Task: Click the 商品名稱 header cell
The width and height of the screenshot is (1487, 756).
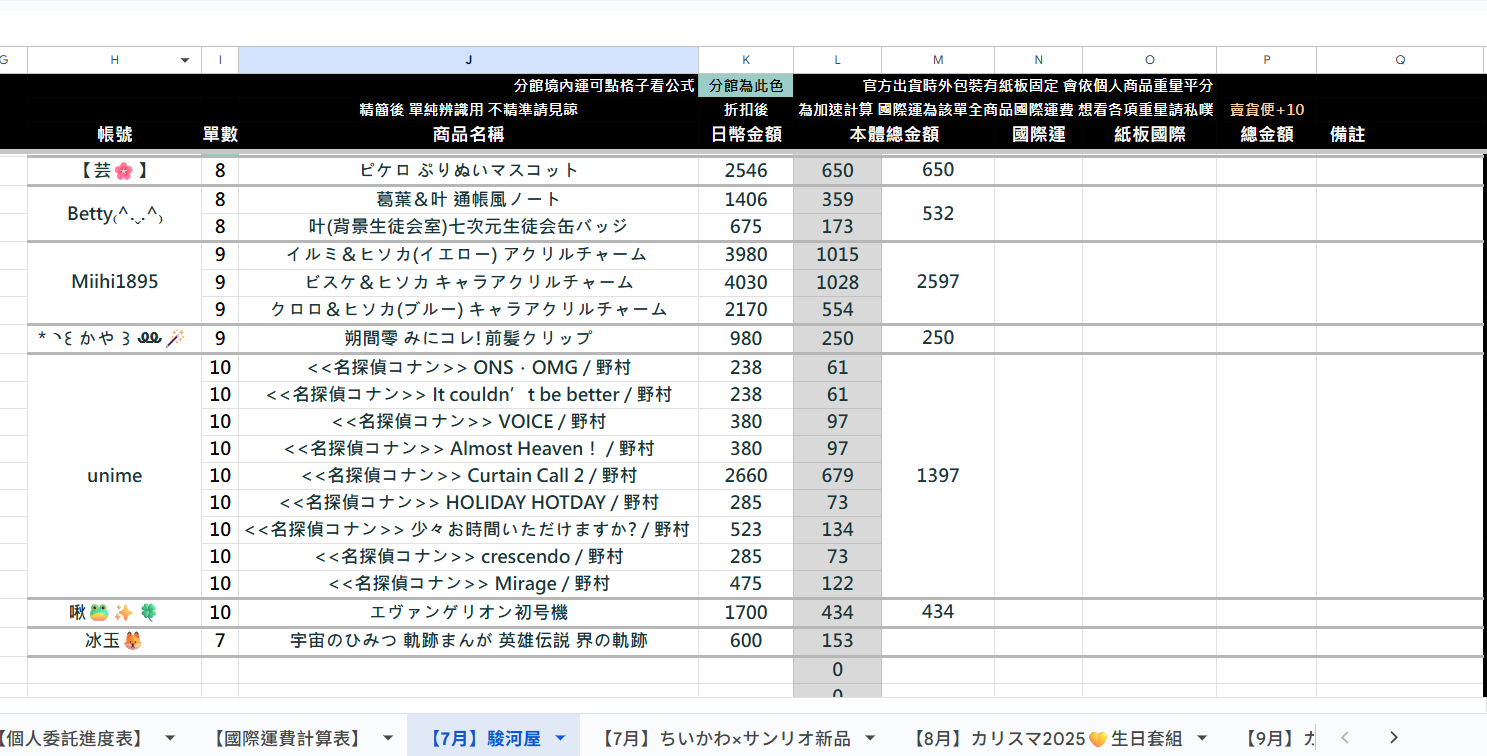Action: pyautogui.click(x=468, y=134)
